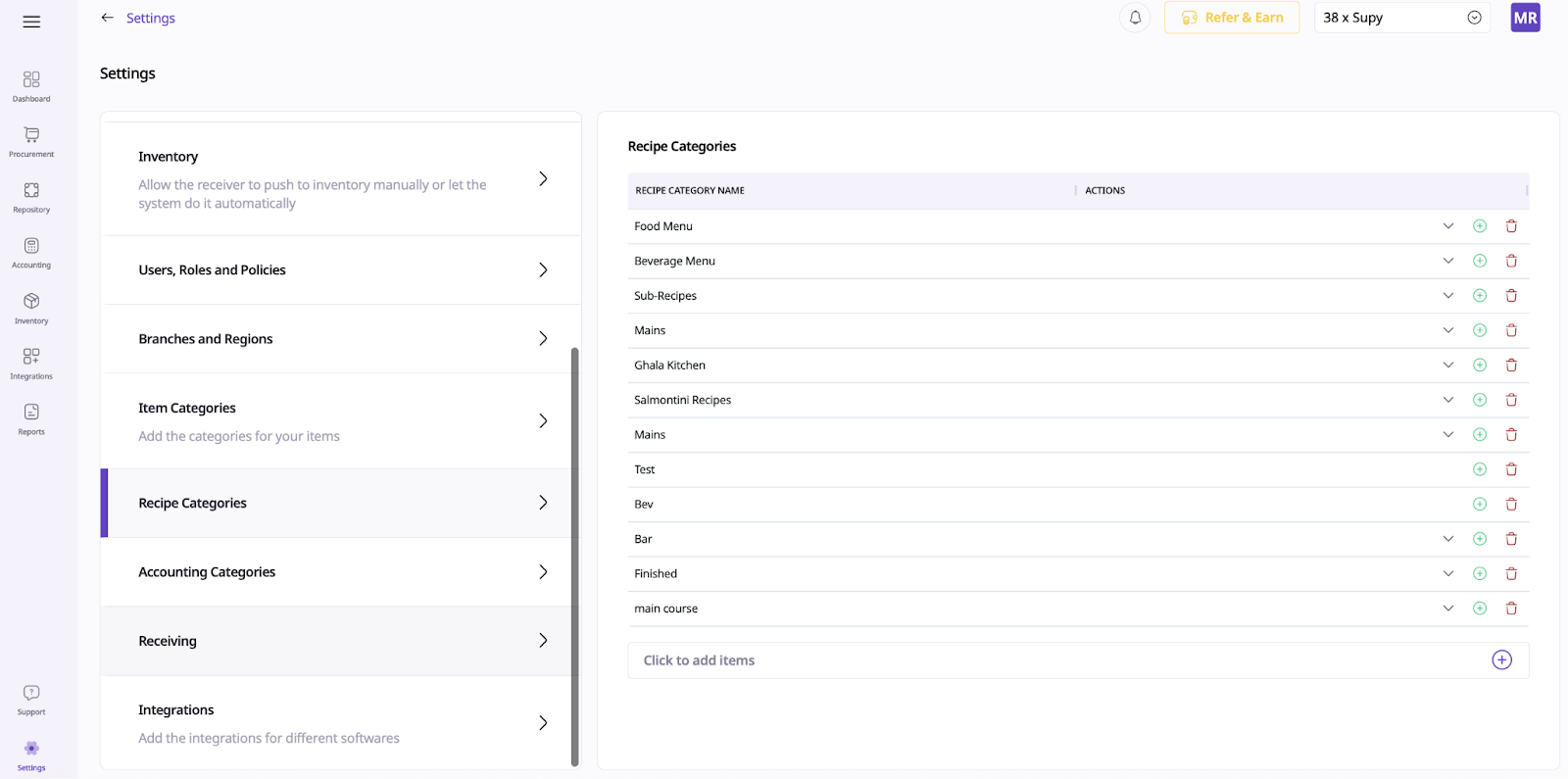Go to Procurement in sidebar
Screen dimensions: 1568x779
(x=31, y=141)
